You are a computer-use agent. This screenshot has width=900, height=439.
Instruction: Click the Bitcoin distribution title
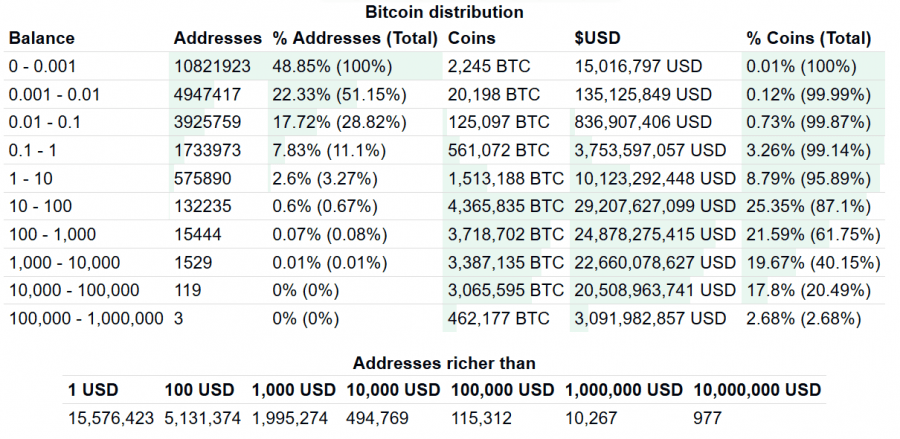(444, 11)
